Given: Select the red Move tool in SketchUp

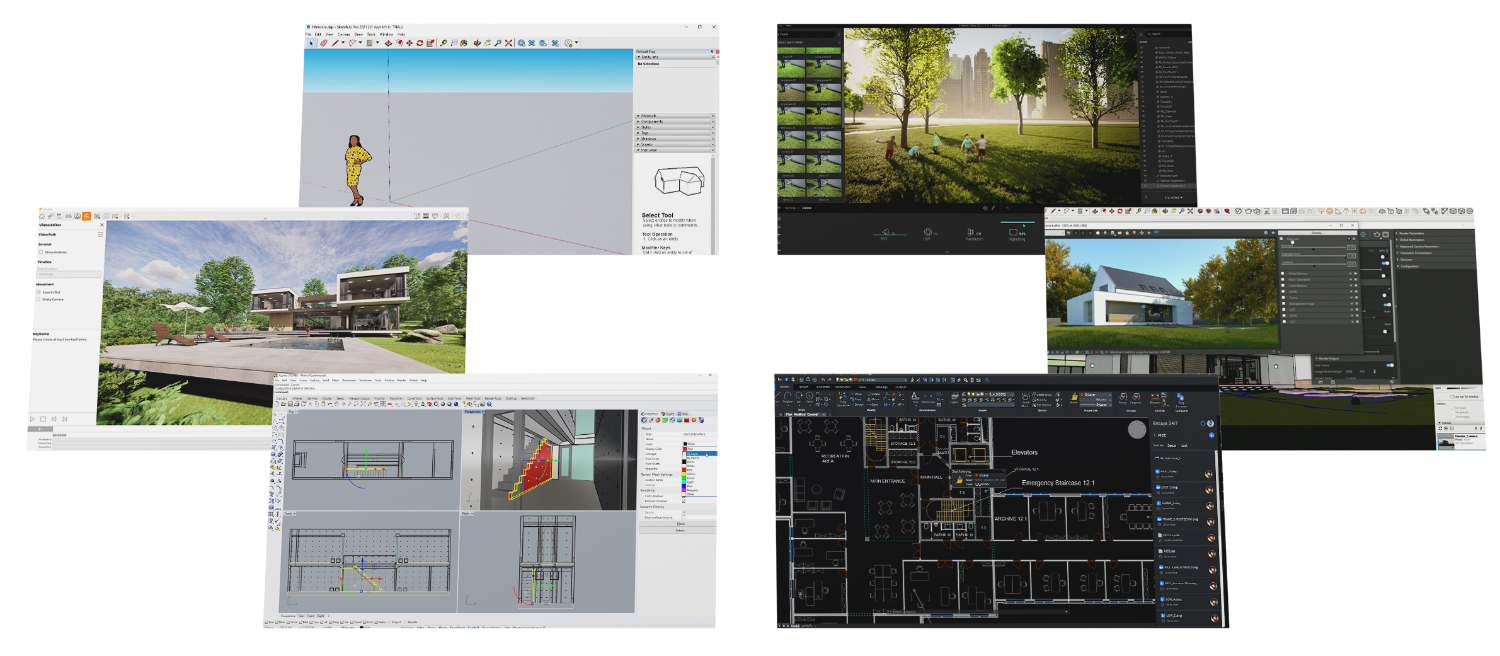Looking at the screenshot, I should 408,43.
